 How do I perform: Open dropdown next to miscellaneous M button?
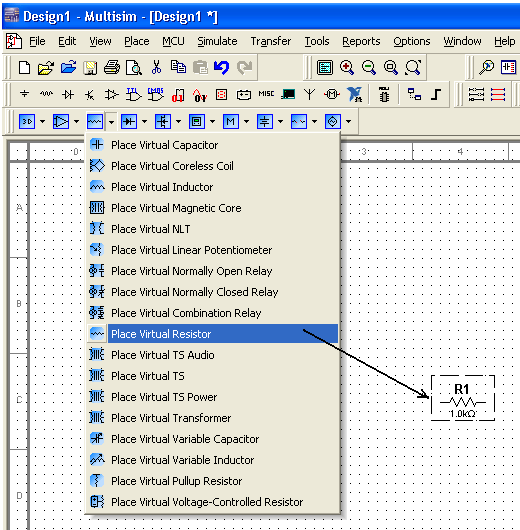pos(246,121)
